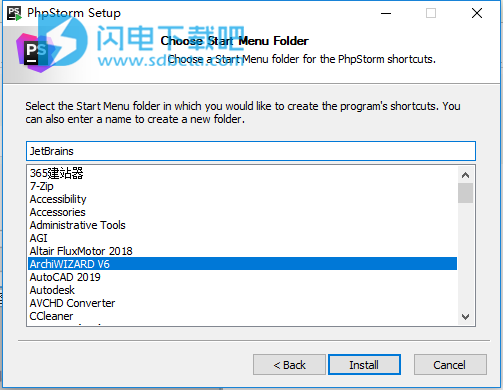This screenshot has height=390, width=503.
Task: Pick the AGI folder
Action: point(242,238)
